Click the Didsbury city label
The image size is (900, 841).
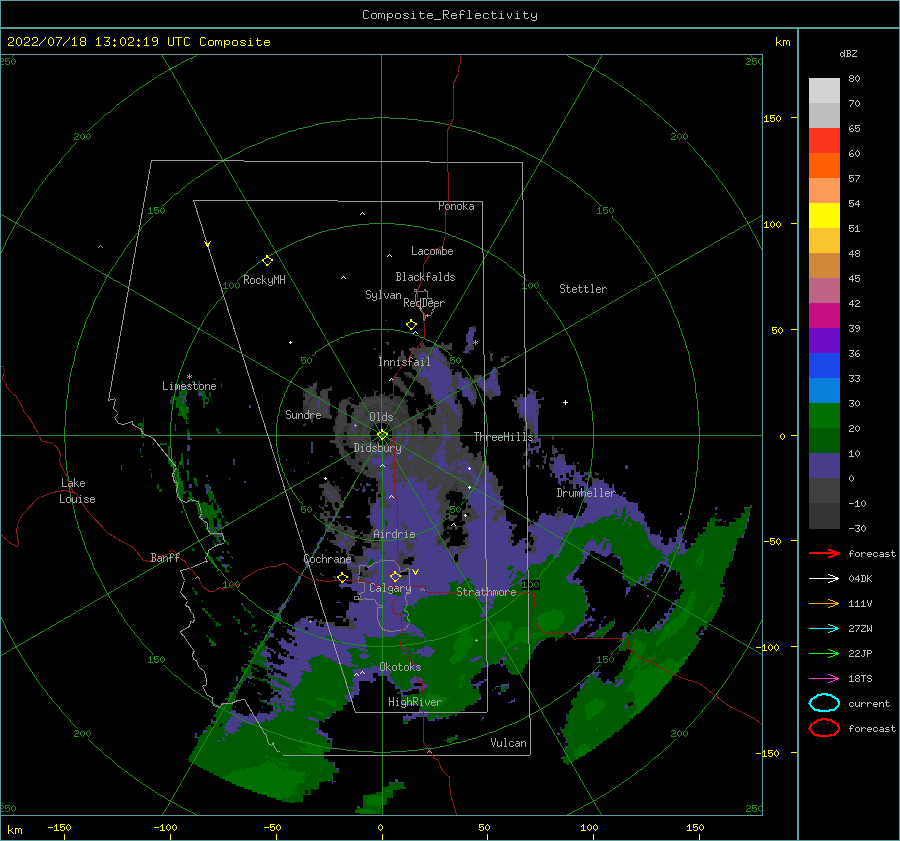[x=378, y=448]
